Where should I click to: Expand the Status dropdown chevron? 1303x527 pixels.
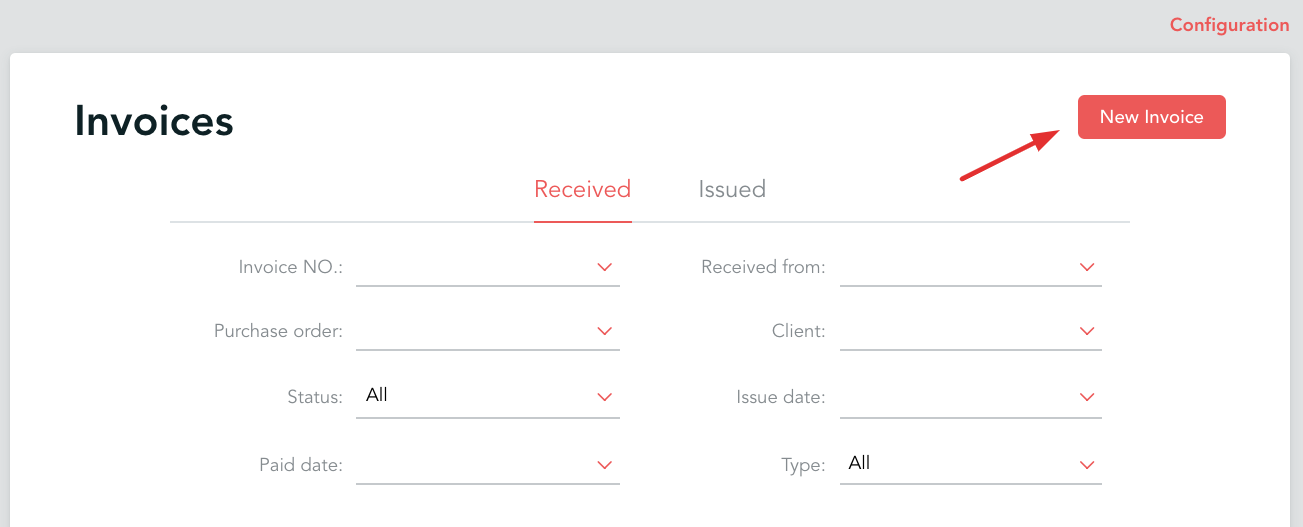pyautogui.click(x=604, y=397)
